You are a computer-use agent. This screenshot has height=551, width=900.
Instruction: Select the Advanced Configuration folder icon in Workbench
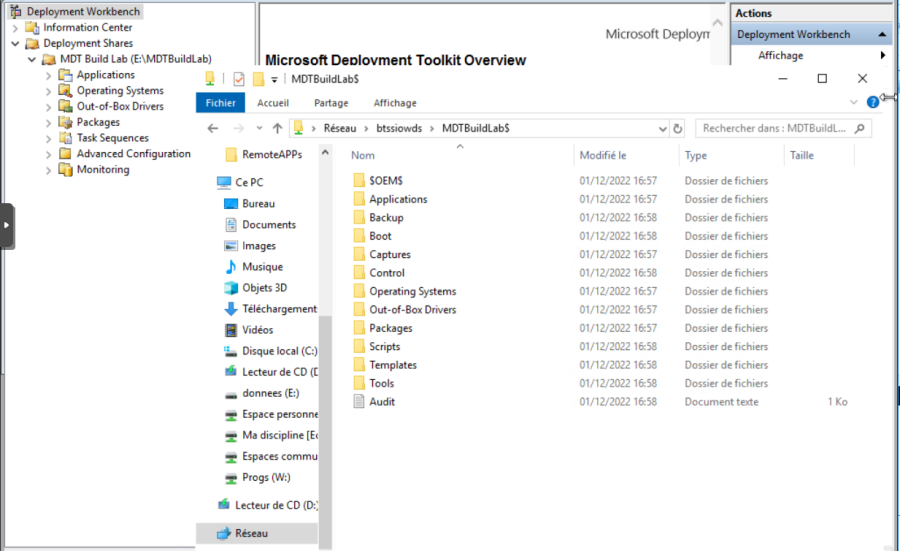65,154
